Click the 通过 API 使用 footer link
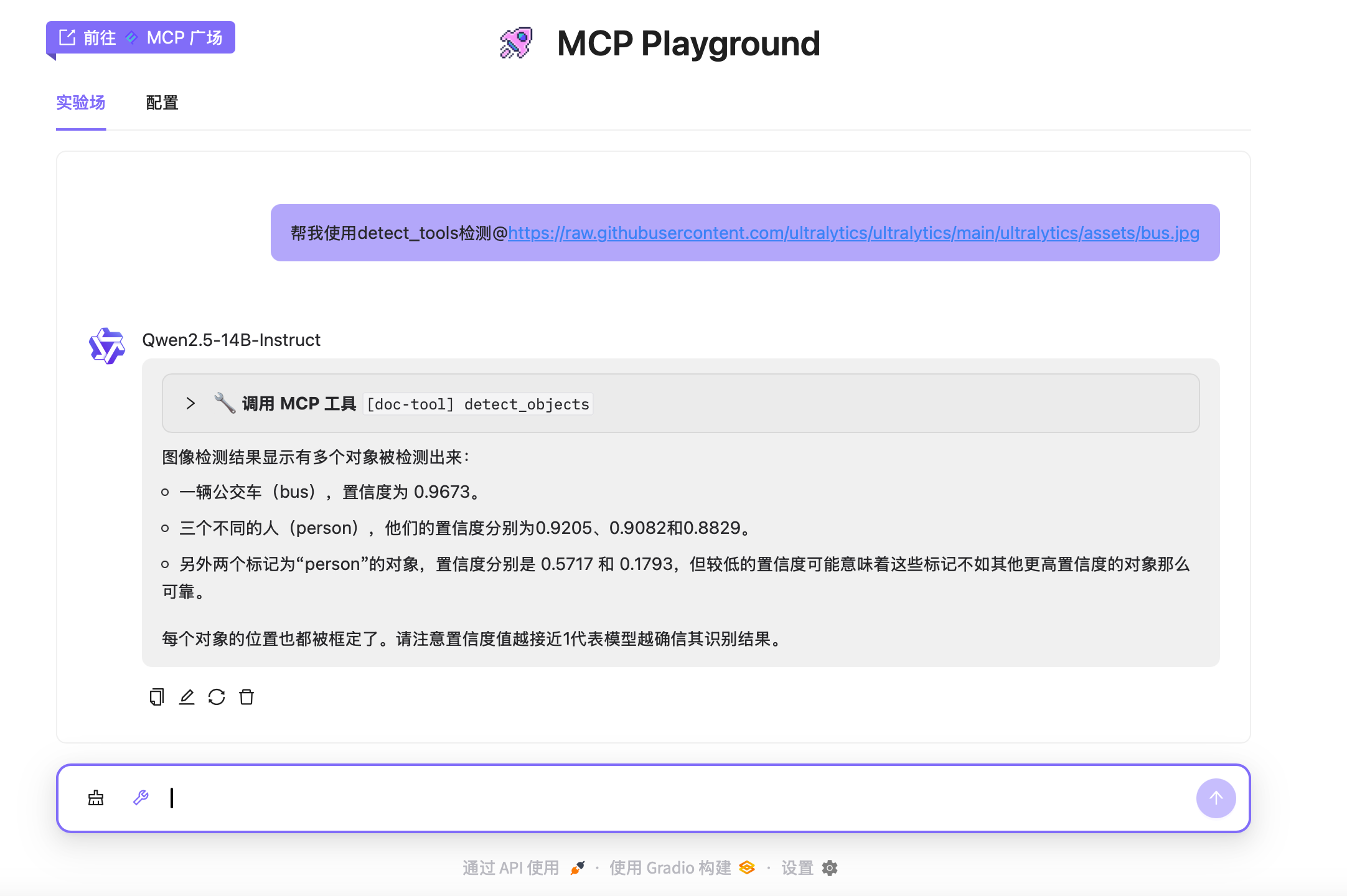This screenshot has width=1347, height=896. pyautogui.click(x=510, y=868)
